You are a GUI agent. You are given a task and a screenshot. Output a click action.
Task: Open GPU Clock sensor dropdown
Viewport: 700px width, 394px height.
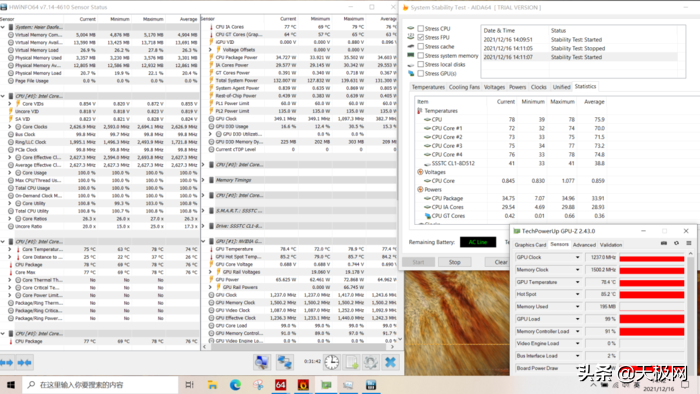click(x=577, y=257)
